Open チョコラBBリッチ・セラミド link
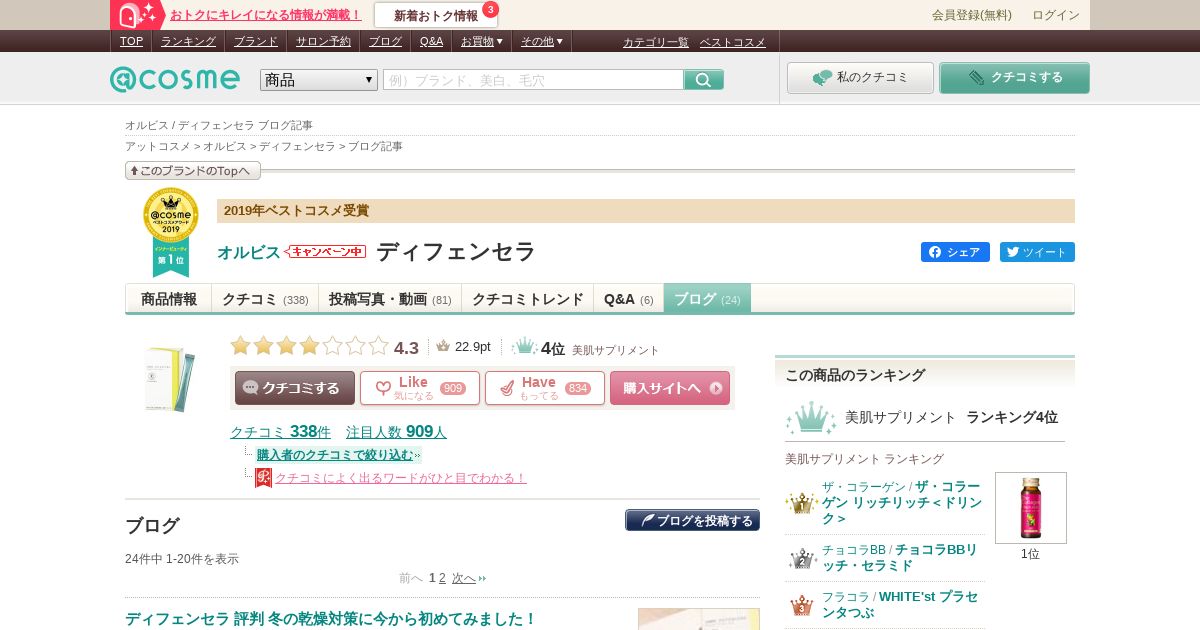 (900, 558)
